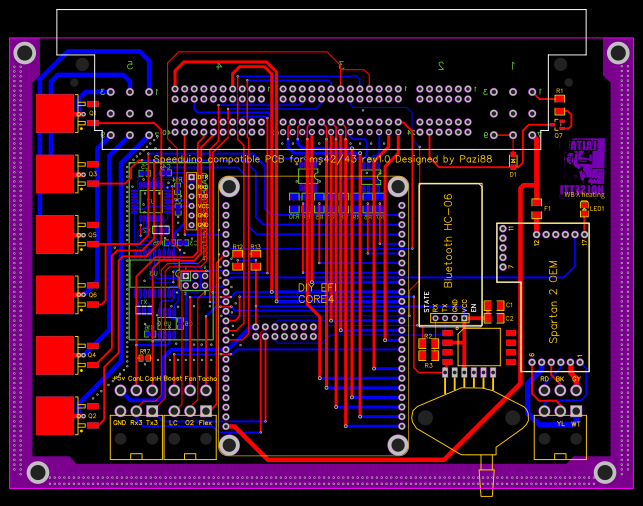Select the DIY EFI CORE4 label
643x506 pixels.
pyautogui.click(x=317, y=293)
